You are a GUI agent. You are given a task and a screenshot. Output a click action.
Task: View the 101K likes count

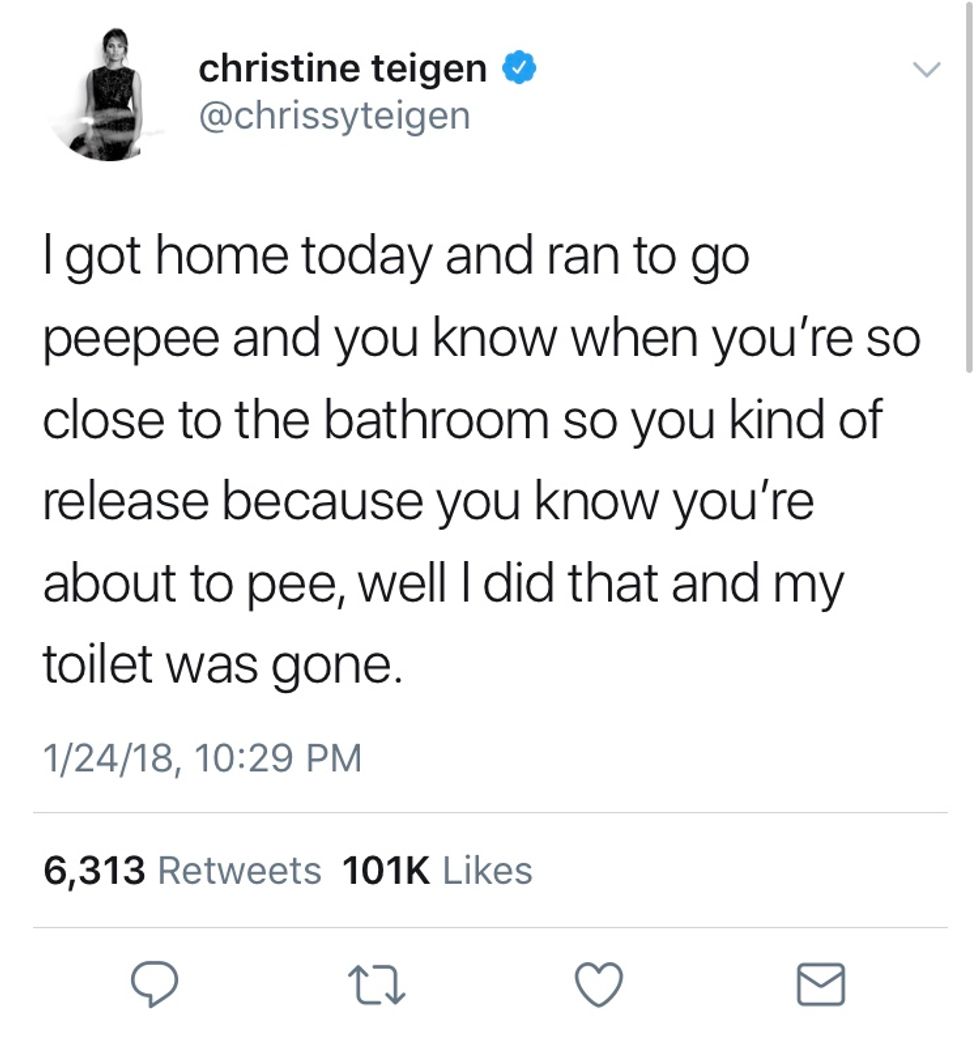point(386,870)
